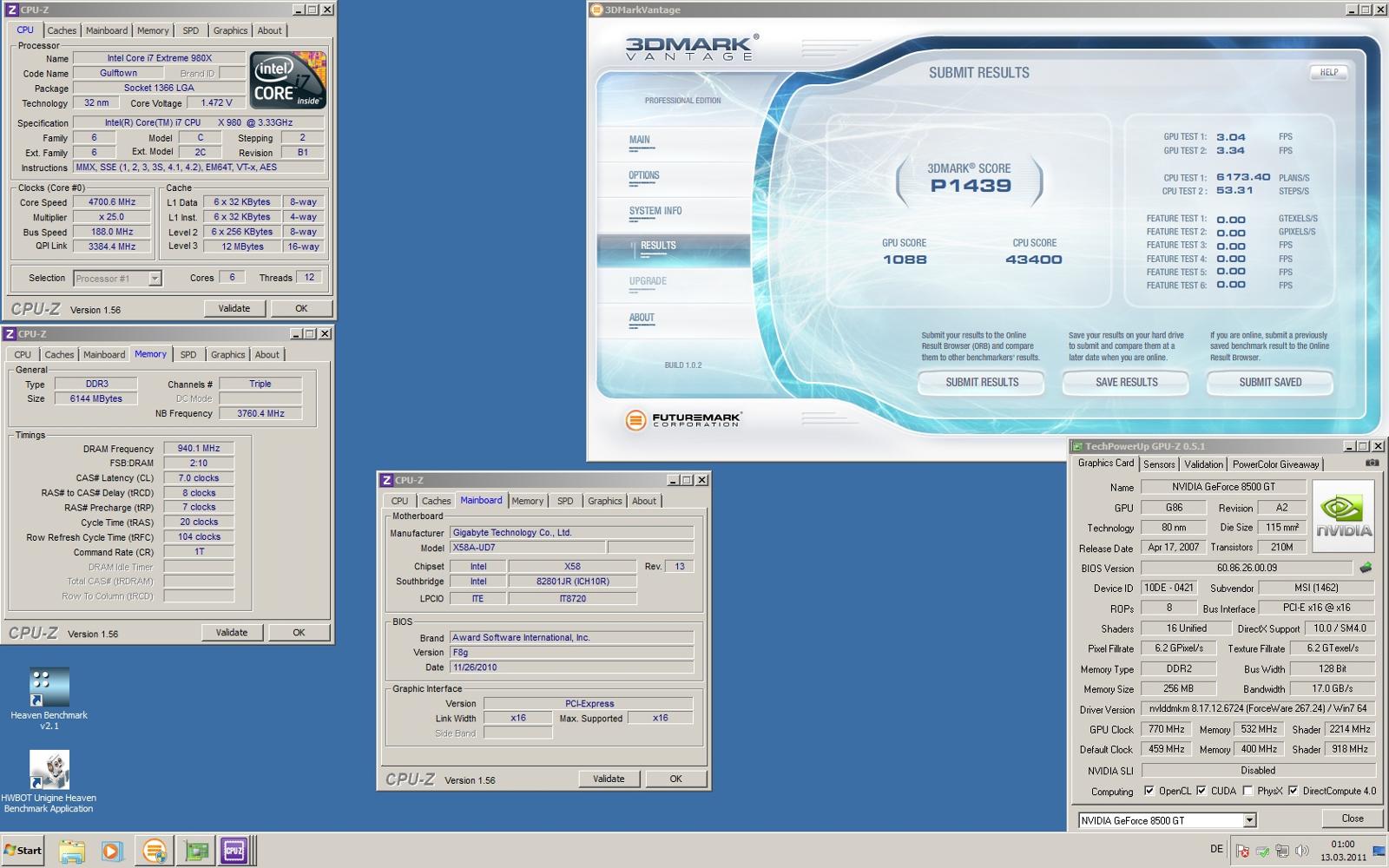Click the Safely Remove Hardware tray icon
This screenshot has width=1389, height=868.
click(x=1263, y=852)
